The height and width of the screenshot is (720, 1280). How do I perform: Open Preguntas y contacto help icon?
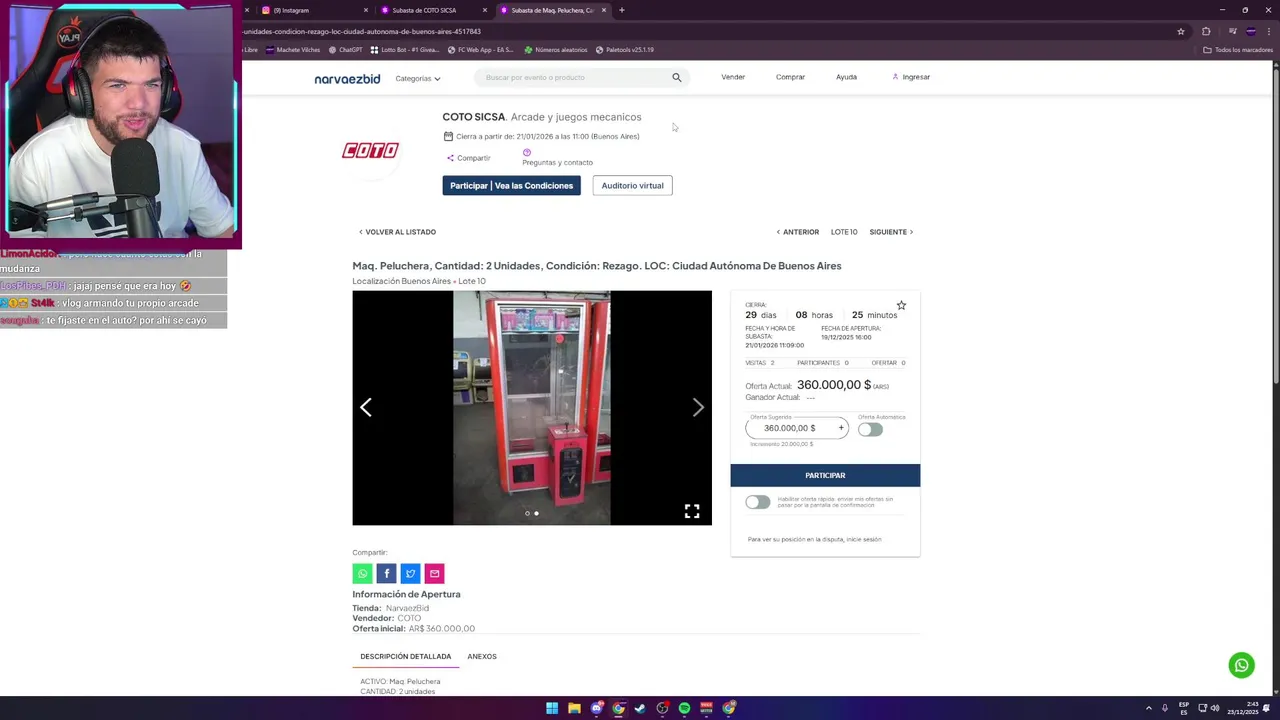pos(527,153)
